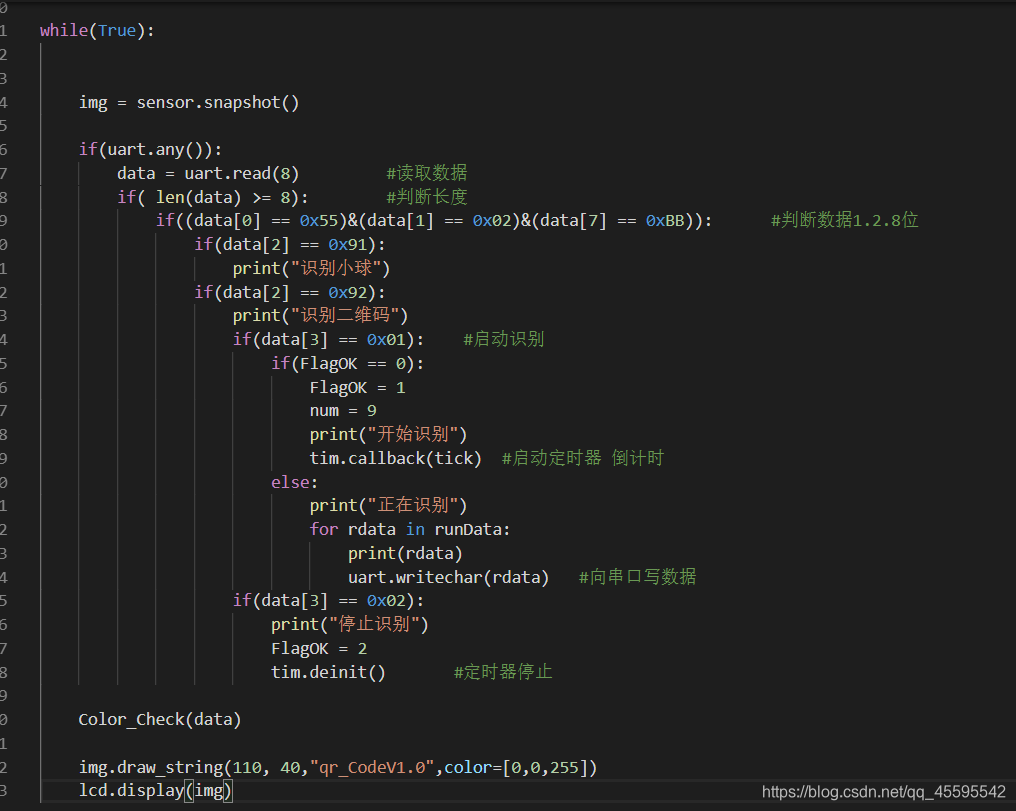
Task: Click print("正在识别") statement
Action: click(x=388, y=506)
